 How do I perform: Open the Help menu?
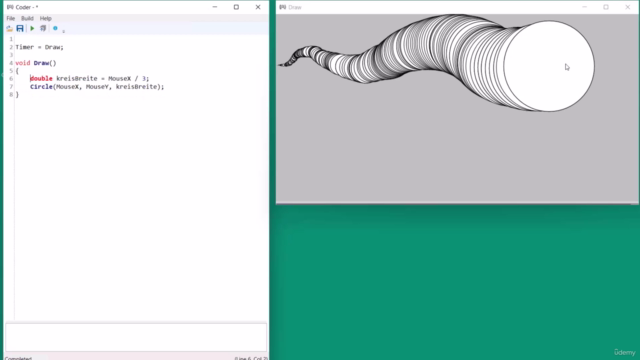(46, 18)
